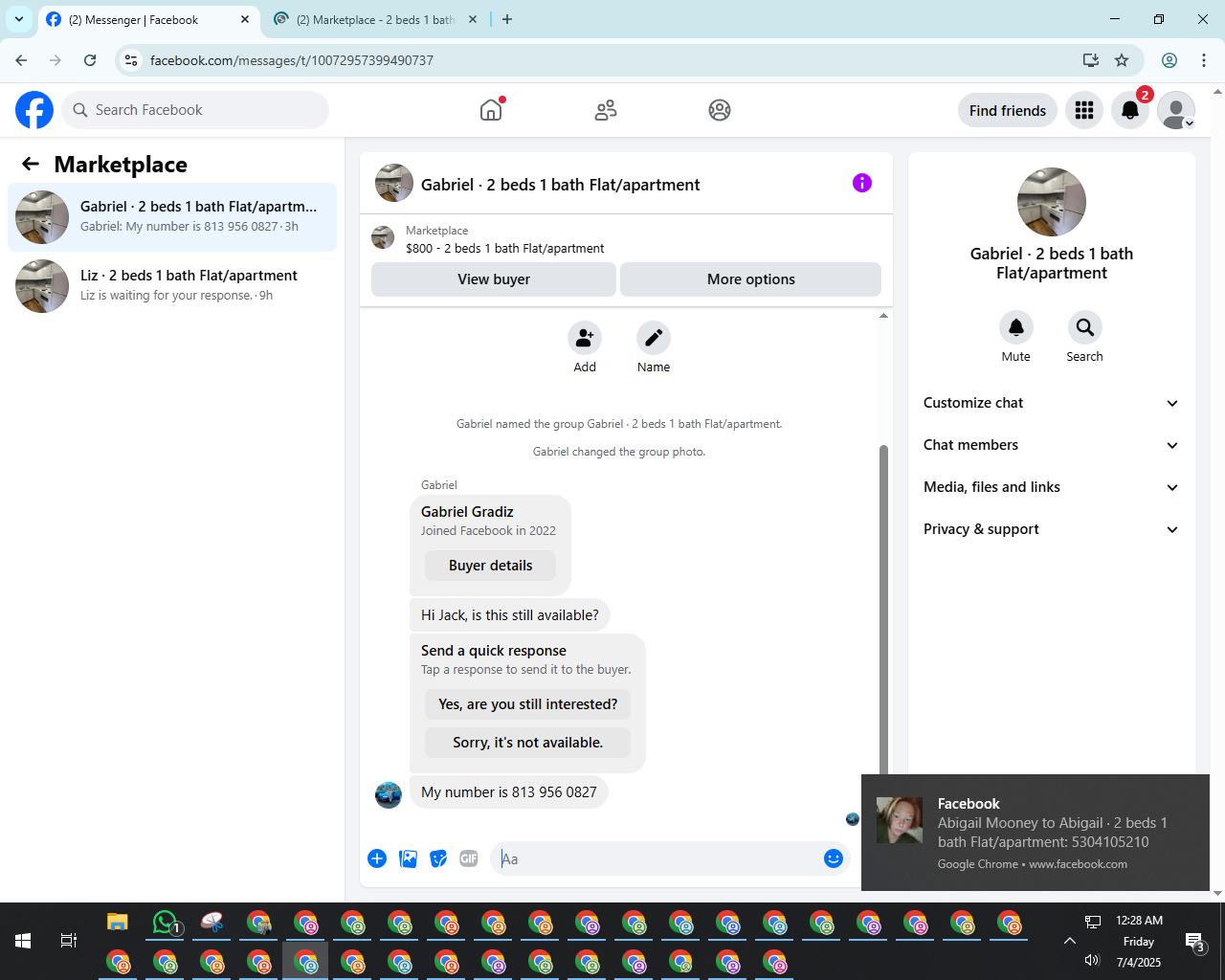Expand Customize chat section
1225x980 pixels.
coord(1052,403)
